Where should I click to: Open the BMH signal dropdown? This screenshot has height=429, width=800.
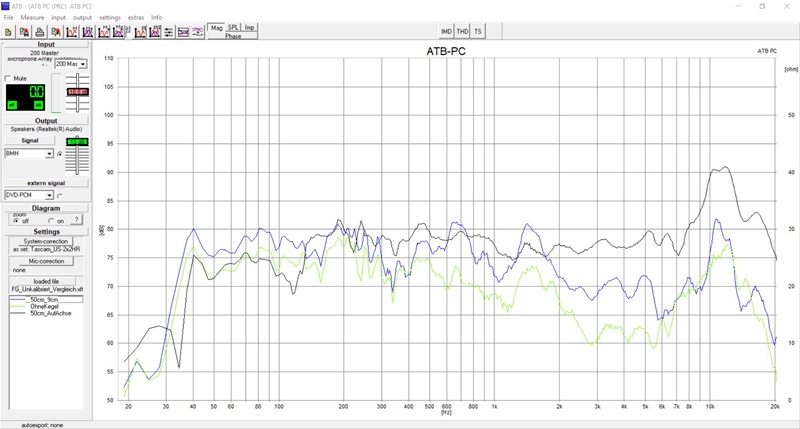click(49, 154)
